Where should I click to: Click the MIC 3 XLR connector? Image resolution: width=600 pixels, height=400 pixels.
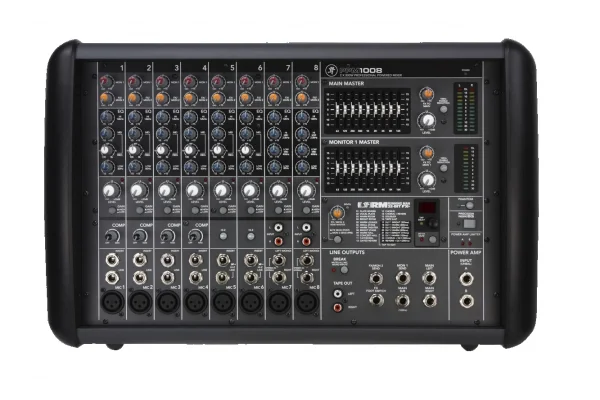(168, 302)
